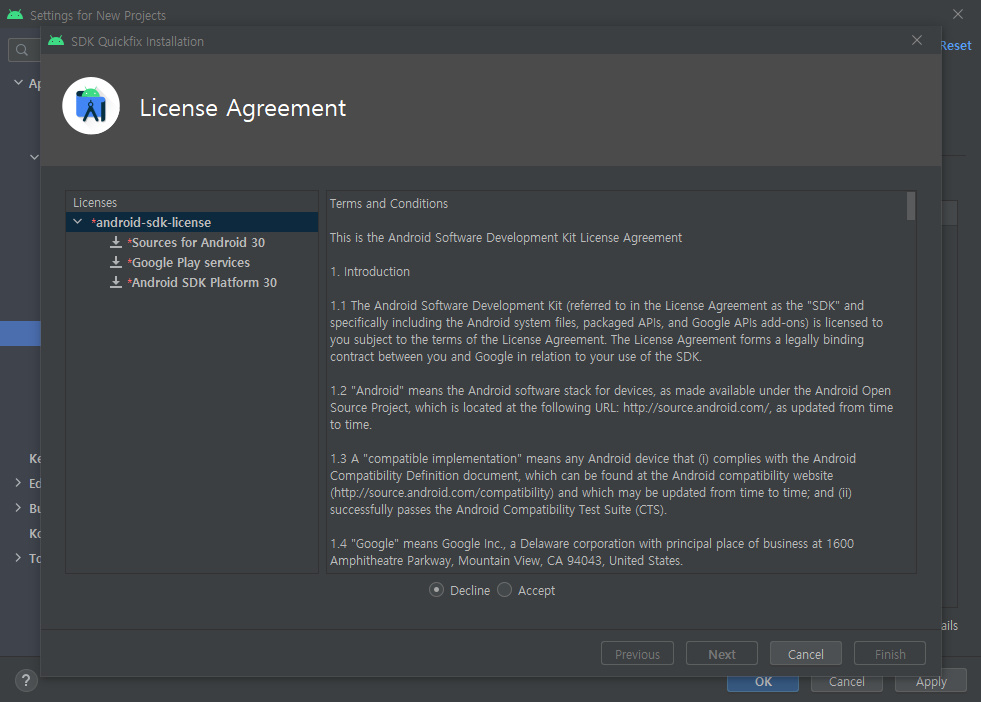Image resolution: width=981 pixels, height=702 pixels.
Task: Click the download icon beside Google Play services
Action: tap(116, 262)
